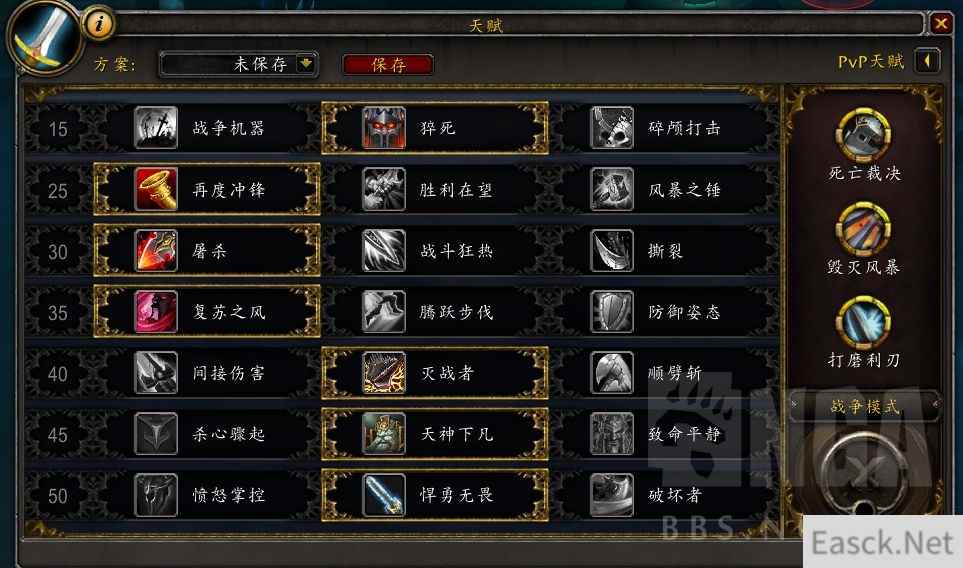The image size is (963, 568).
Task: Click the info icon beside sword portrait
Action: [98, 24]
